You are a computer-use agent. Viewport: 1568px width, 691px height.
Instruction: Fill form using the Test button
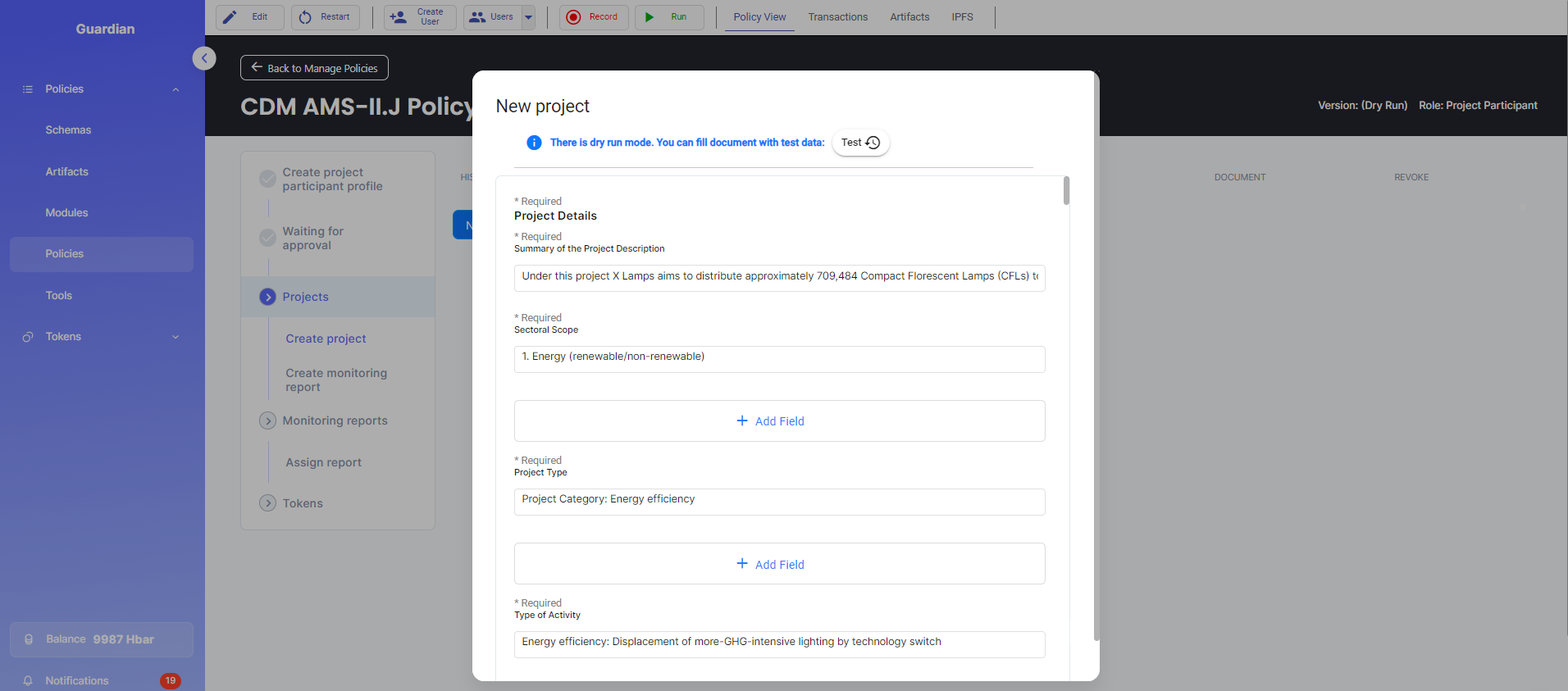point(860,143)
